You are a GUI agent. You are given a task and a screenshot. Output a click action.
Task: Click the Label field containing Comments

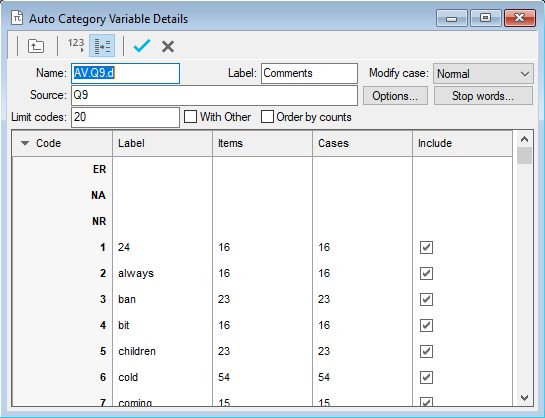pyautogui.click(x=309, y=73)
